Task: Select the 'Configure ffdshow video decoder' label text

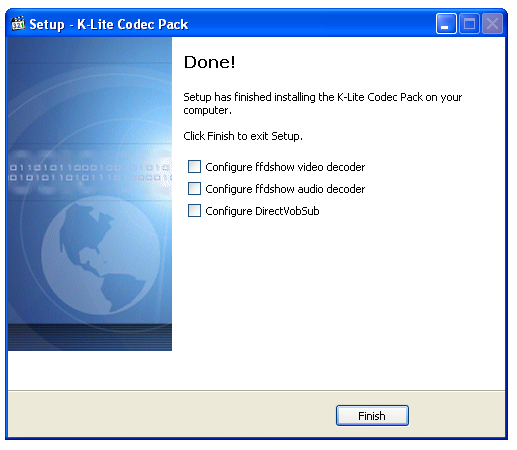Action: coord(285,167)
